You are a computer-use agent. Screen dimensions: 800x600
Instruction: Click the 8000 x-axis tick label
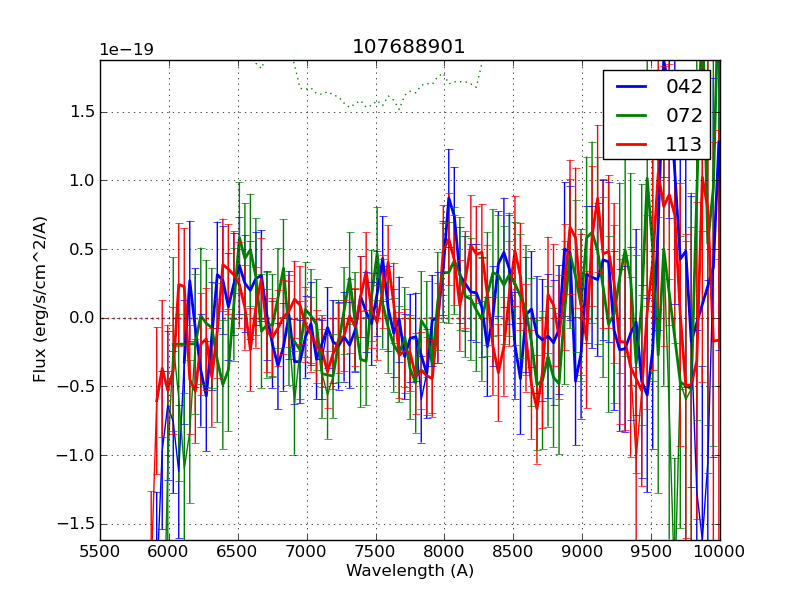tap(445, 551)
